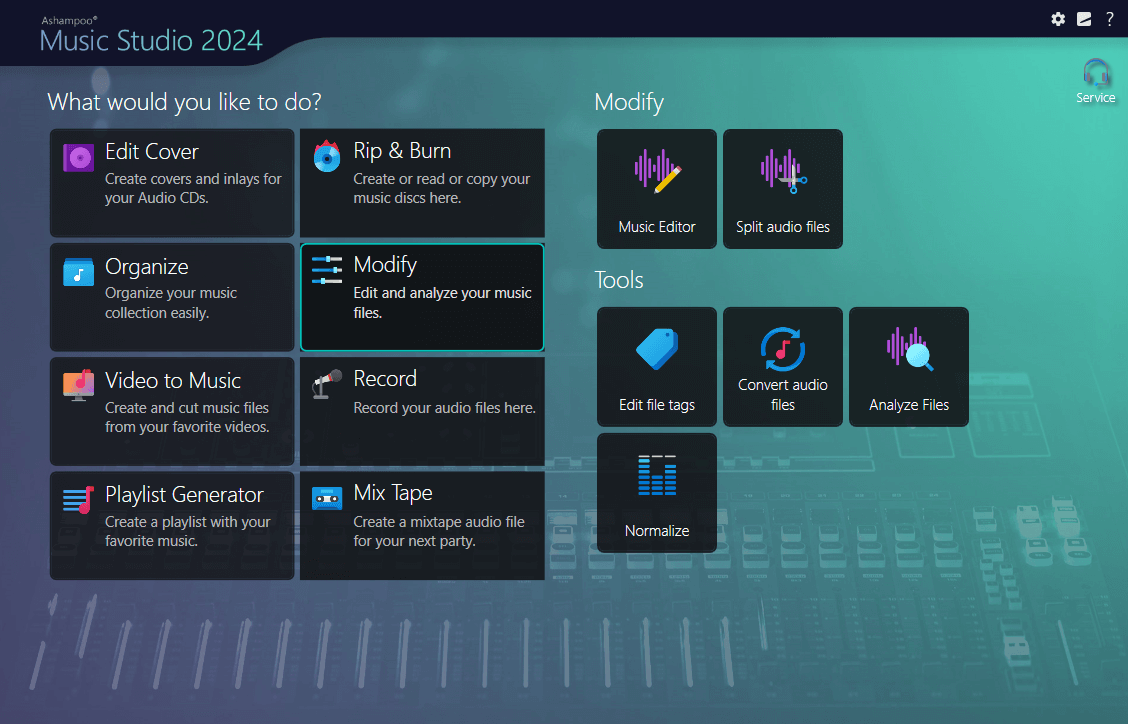The image size is (1128, 724).
Task: Select the Split audio files tool
Action: pos(782,188)
